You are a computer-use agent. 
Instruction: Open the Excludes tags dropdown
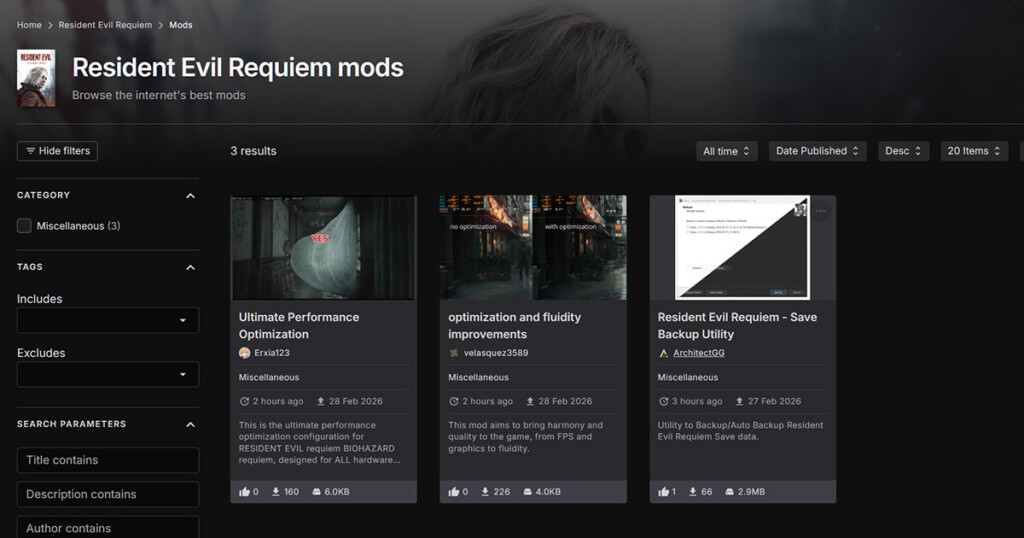[108, 375]
